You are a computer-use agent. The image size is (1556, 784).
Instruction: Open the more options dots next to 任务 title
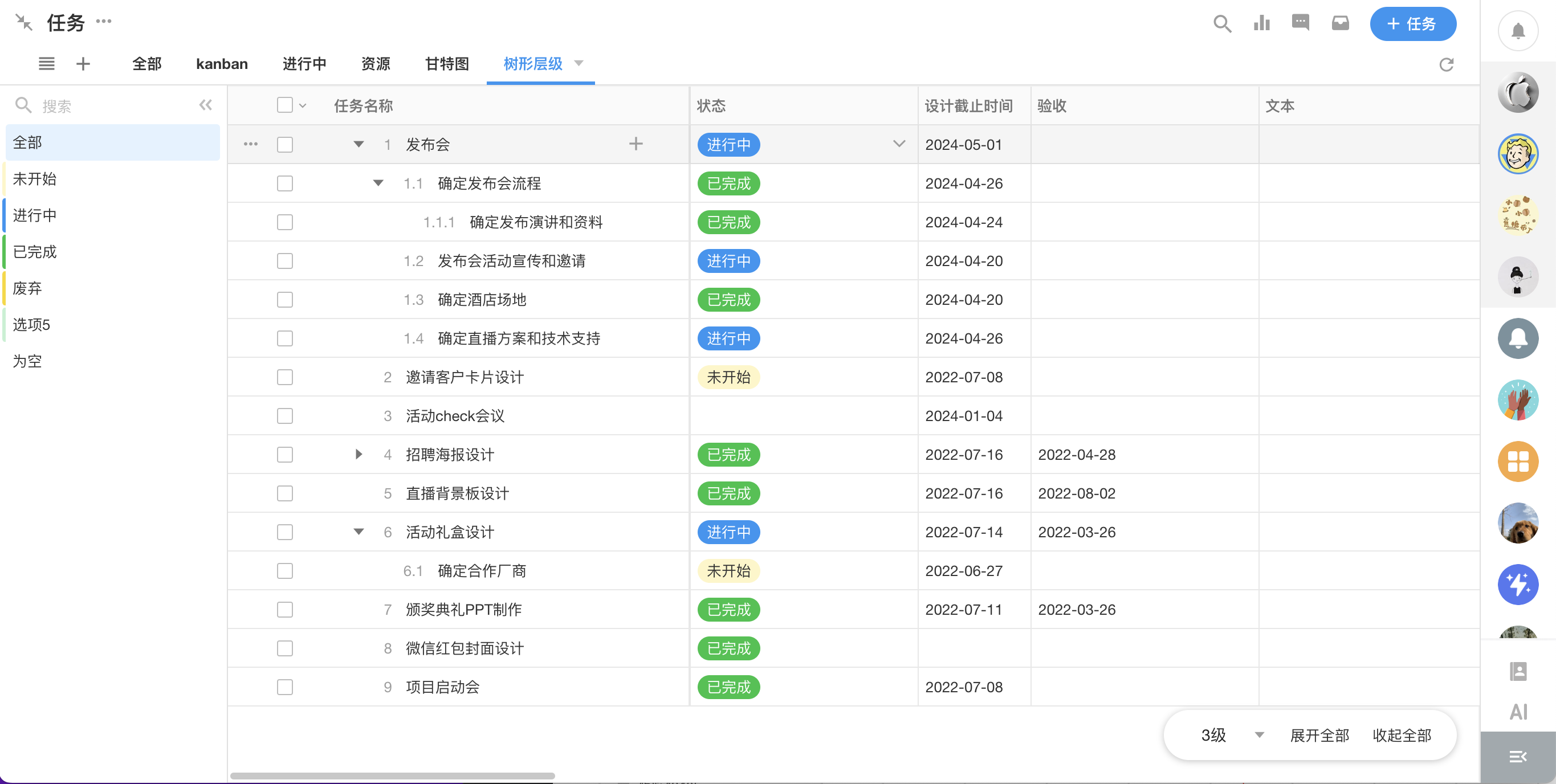point(104,21)
